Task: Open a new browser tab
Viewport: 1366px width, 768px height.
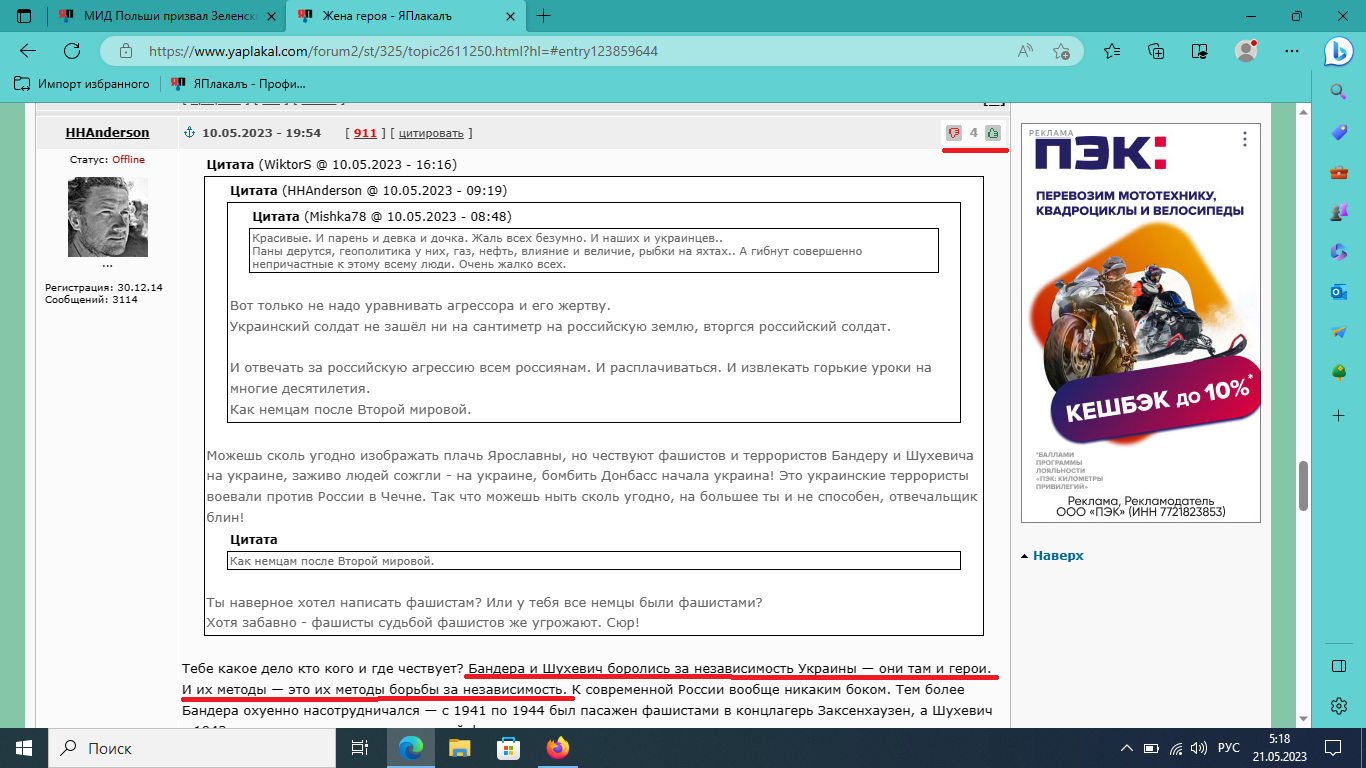Action: 544,16
